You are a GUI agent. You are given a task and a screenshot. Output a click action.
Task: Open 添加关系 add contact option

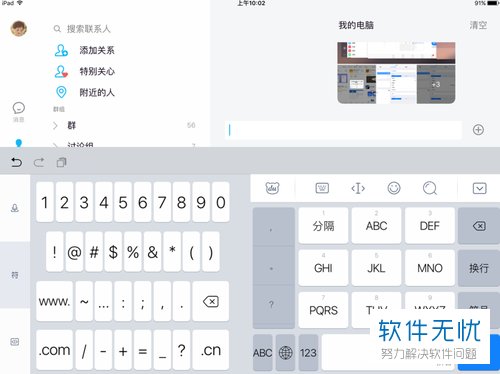tap(85, 50)
